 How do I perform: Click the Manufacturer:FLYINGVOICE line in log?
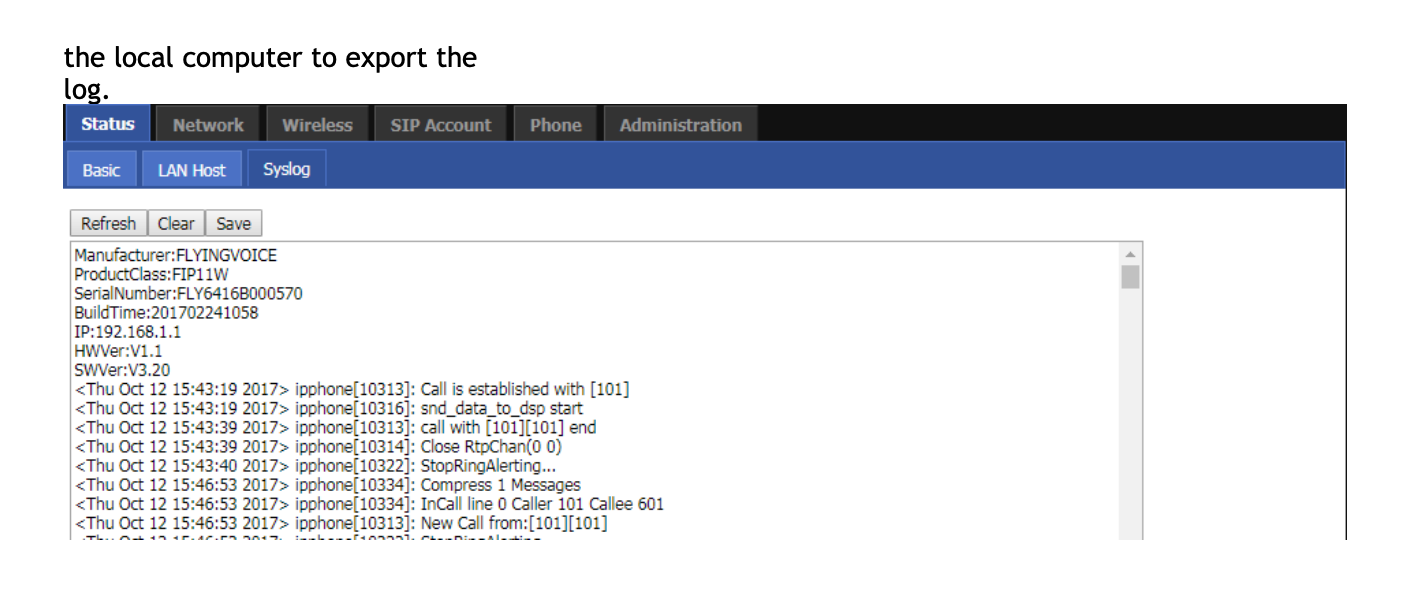coord(176,255)
